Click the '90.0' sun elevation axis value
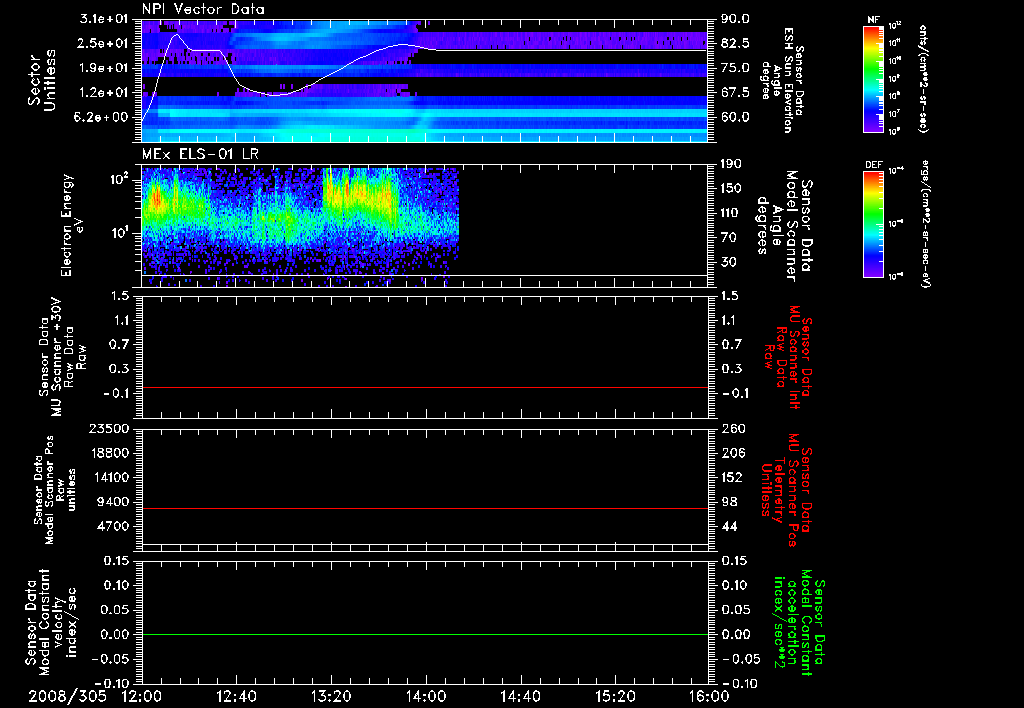Screen dimensions: 1024x708 (735, 19)
